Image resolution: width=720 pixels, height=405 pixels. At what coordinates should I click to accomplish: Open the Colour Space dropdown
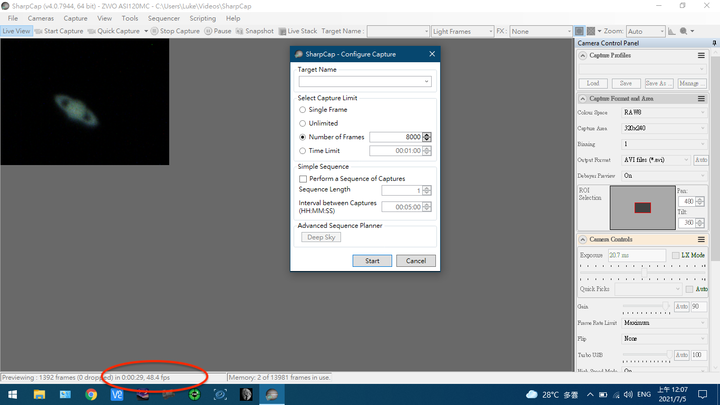664,112
